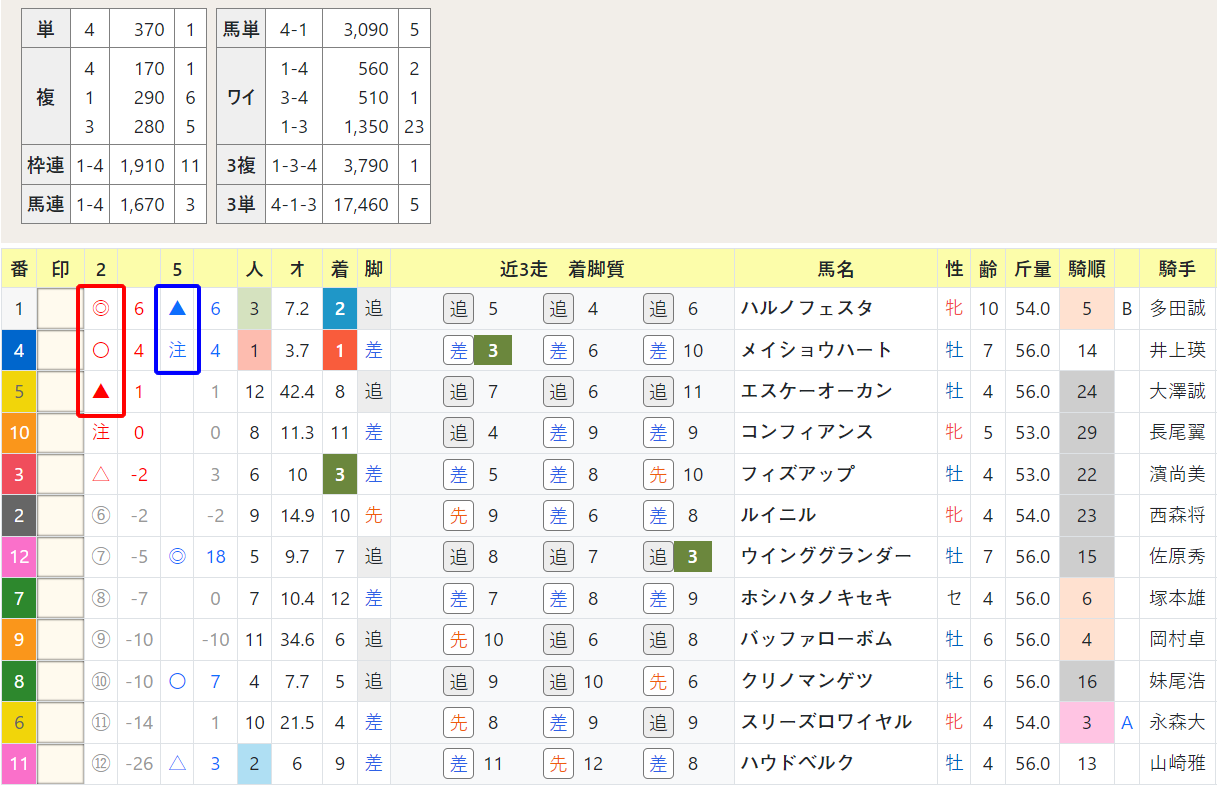
Task: Click green 3 badge in ウインググランダー recent runs
Action: 692,557
